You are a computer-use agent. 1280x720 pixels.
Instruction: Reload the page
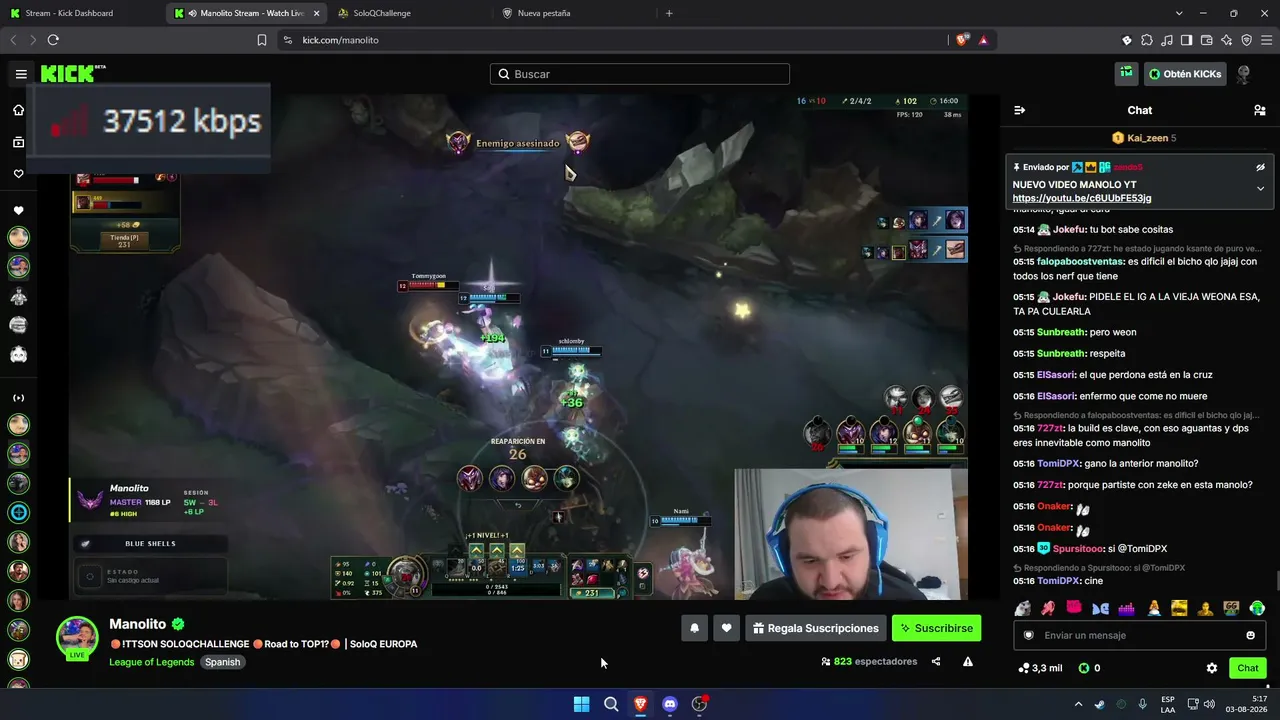(53, 40)
